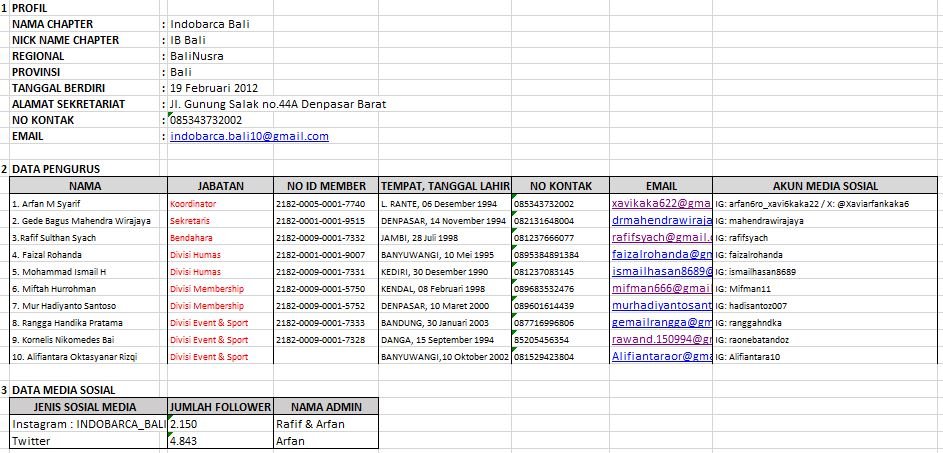The width and height of the screenshot is (943, 453).
Task: Select the name cell 1. Arfan M Syarif
Action: tap(88, 203)
